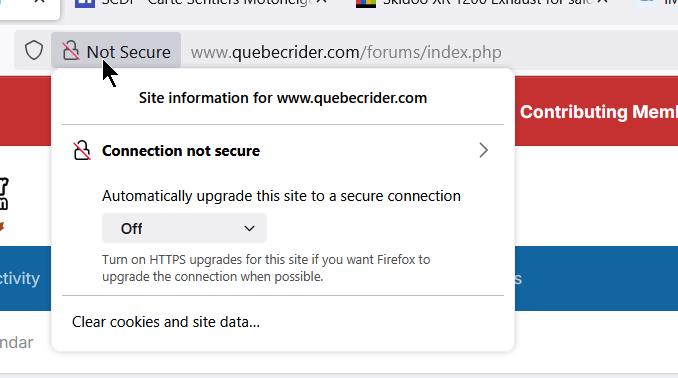Open the Activity item in the blue navbar
The width and height of the screenshot is (678, 378).
pos(20,279)
